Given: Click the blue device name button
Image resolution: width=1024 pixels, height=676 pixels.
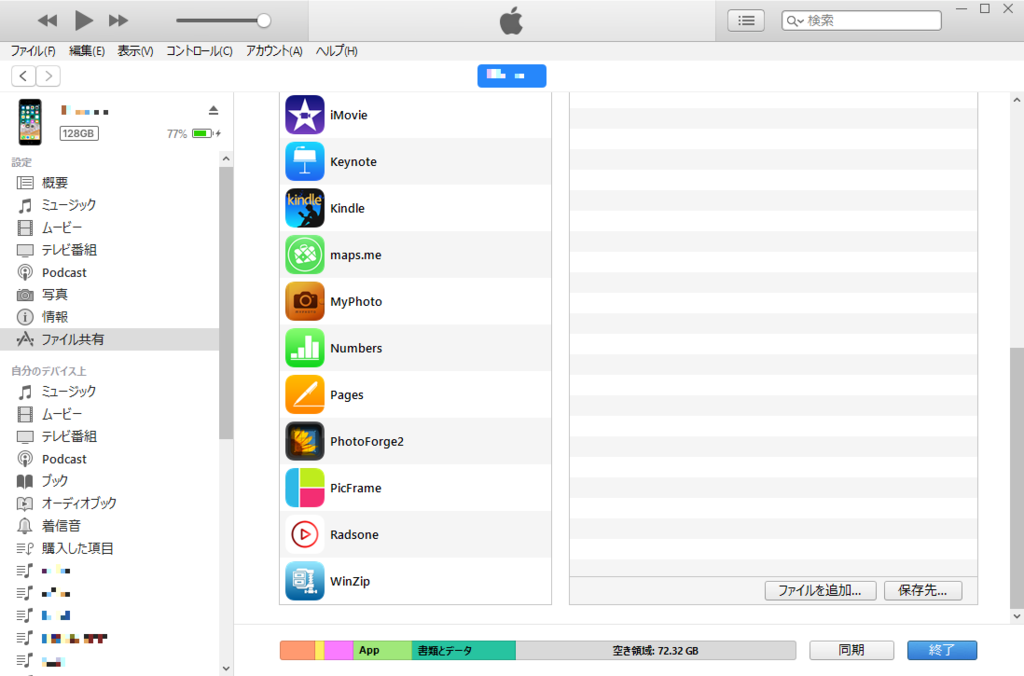Looking at the screenshot, I should [511, 76].
